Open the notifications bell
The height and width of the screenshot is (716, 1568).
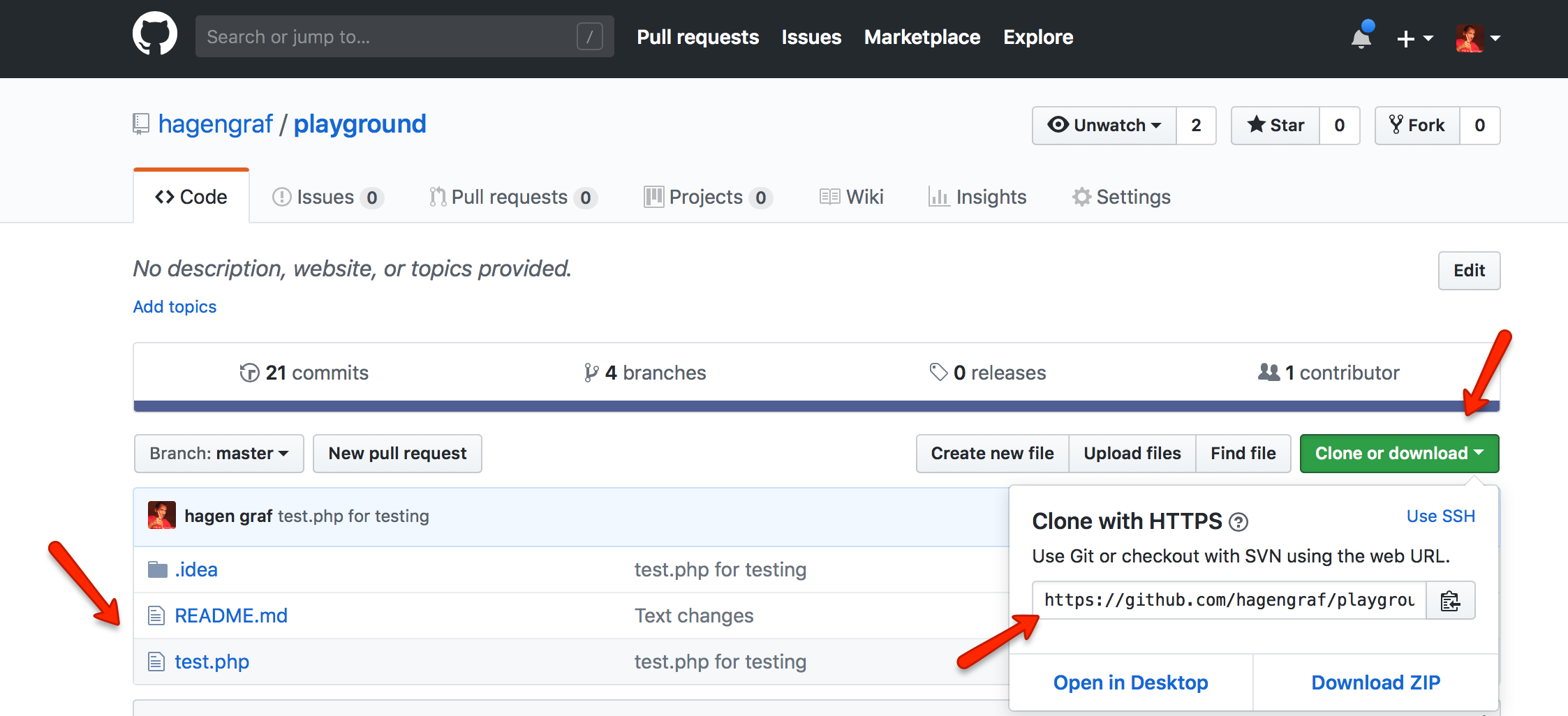(1361, 36)
